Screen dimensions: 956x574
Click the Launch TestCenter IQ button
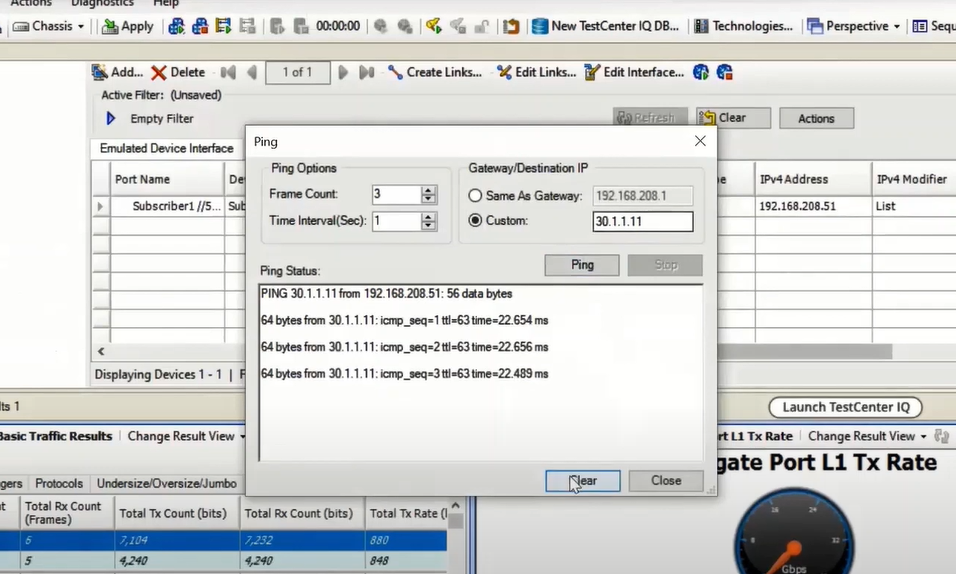846,407
